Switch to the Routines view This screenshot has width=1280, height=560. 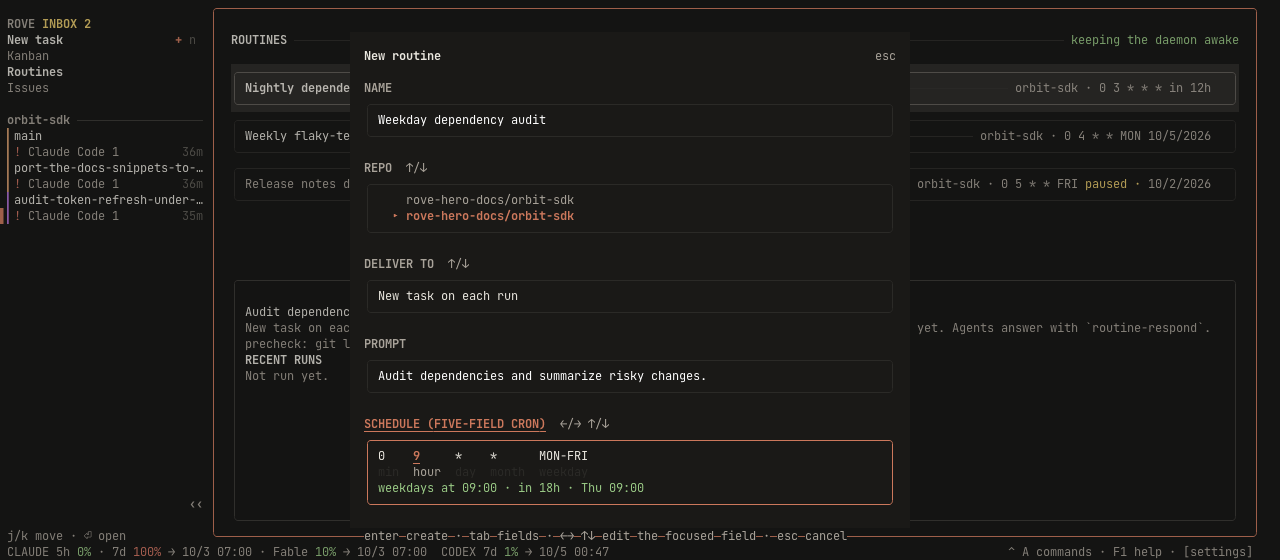(x=35, y=72)
